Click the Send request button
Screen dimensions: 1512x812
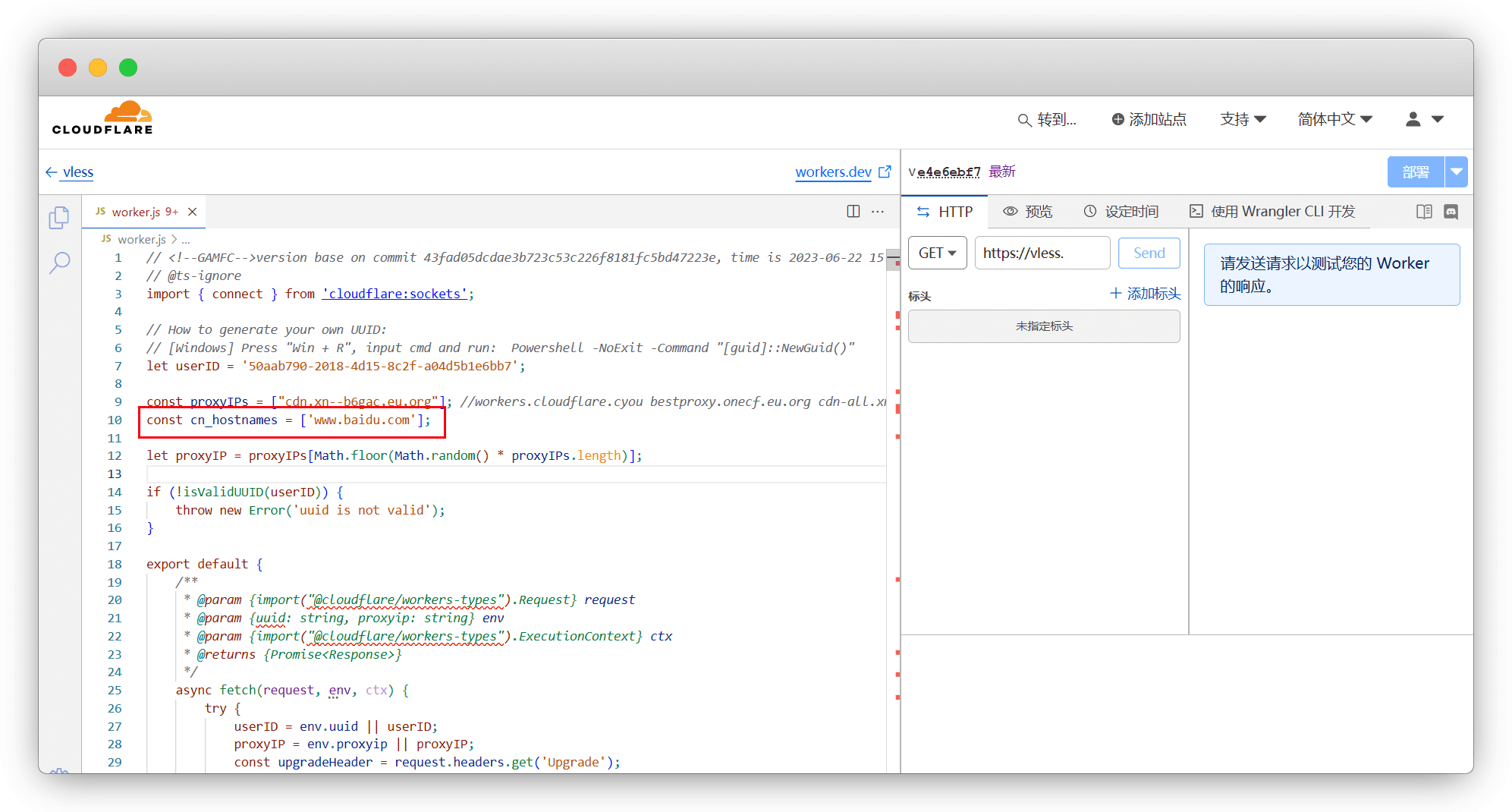(1149, 253)
